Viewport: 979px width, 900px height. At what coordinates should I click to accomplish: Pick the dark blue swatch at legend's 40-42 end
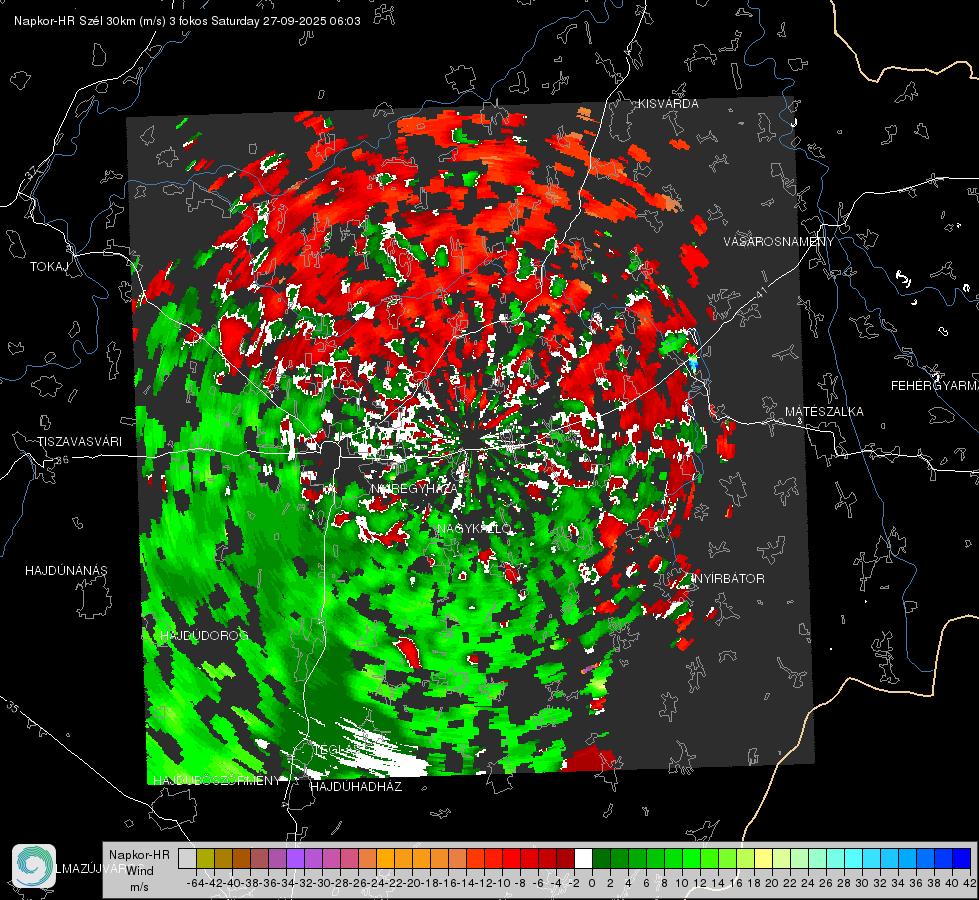[x=962, y=859]
